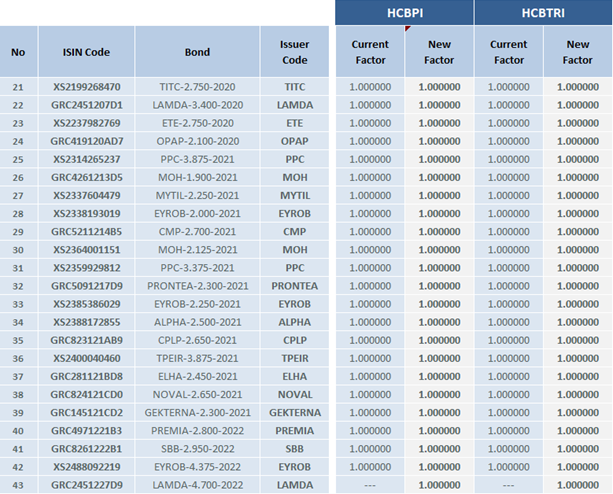Select ISIN cell GRC8261222B1
613x494 pixels.
click(86, 449)
